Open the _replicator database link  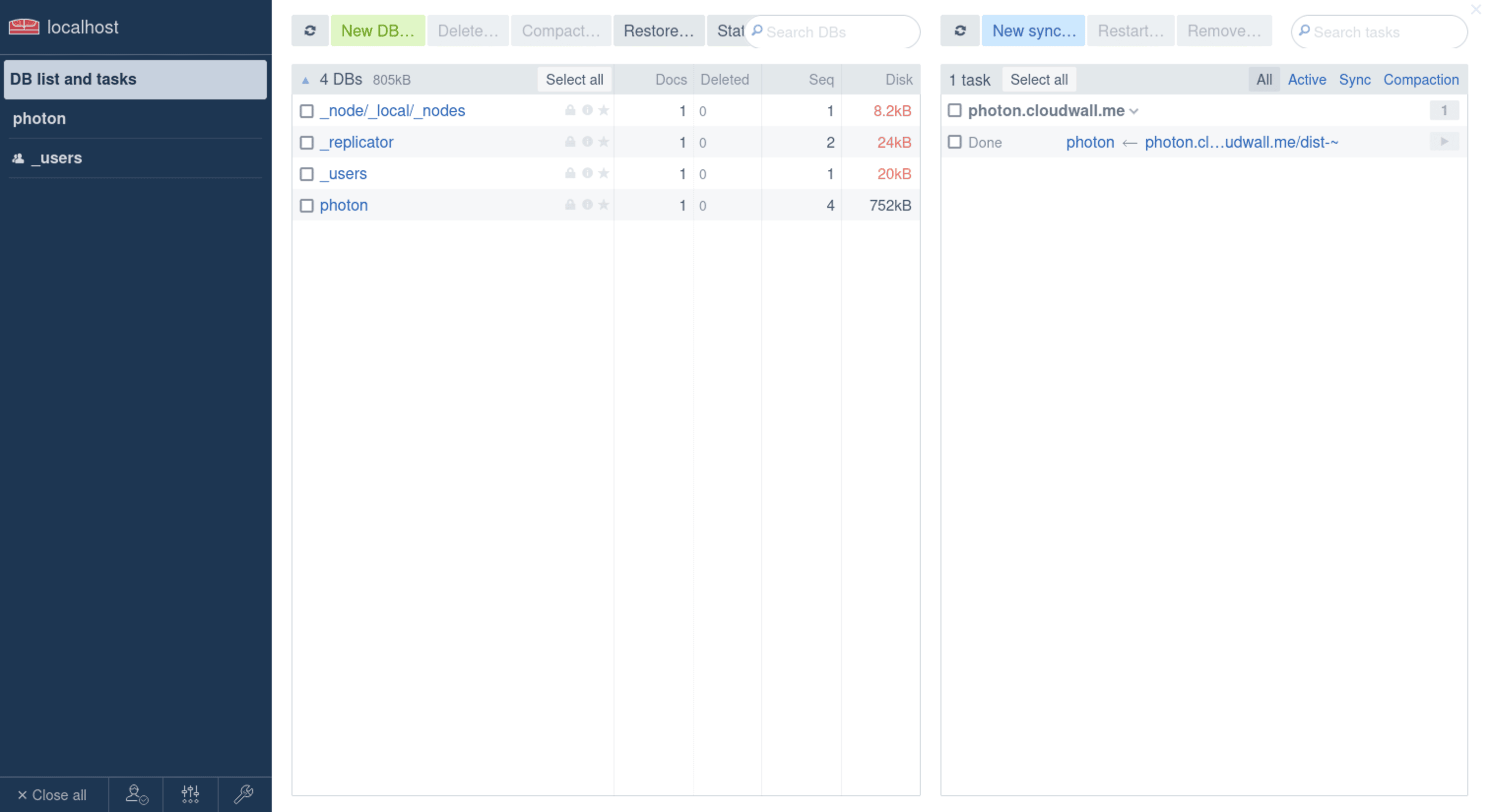(356, 142)
